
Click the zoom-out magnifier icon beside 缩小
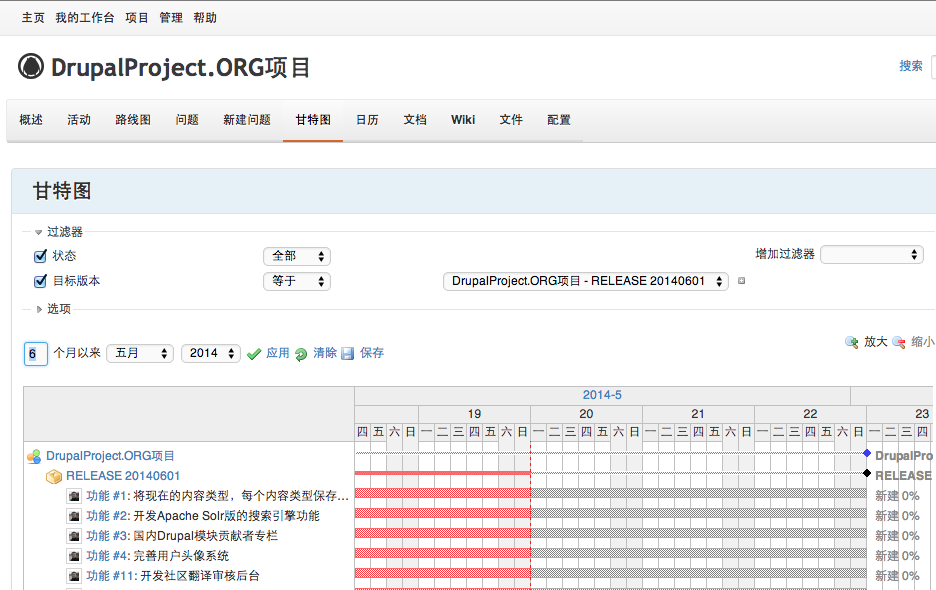pos(899,342)
